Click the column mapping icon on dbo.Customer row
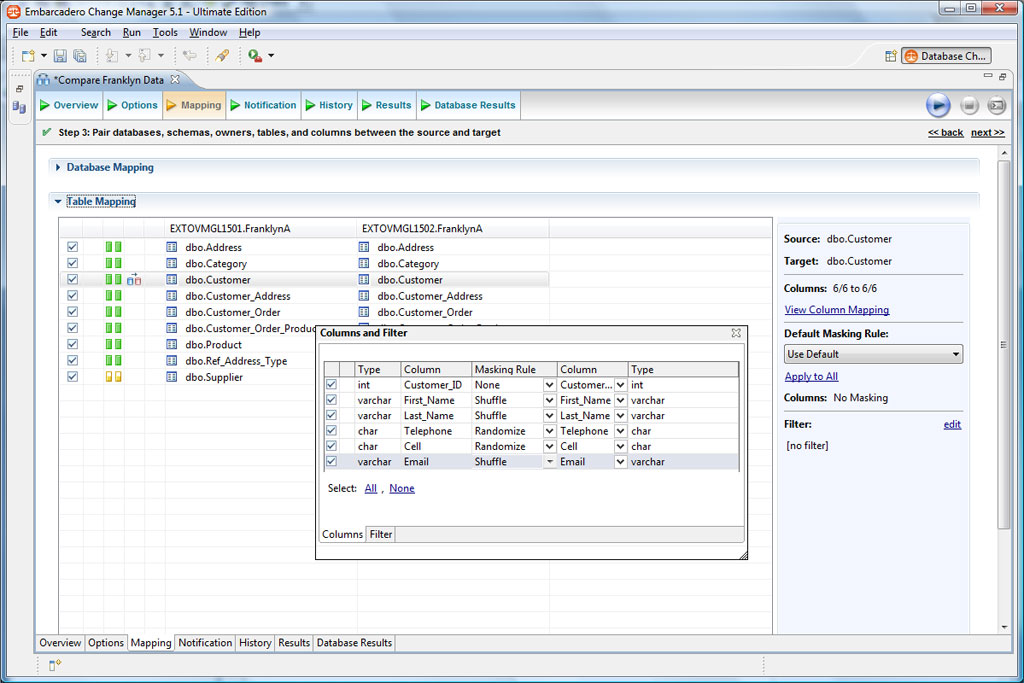 pos(134,279)
